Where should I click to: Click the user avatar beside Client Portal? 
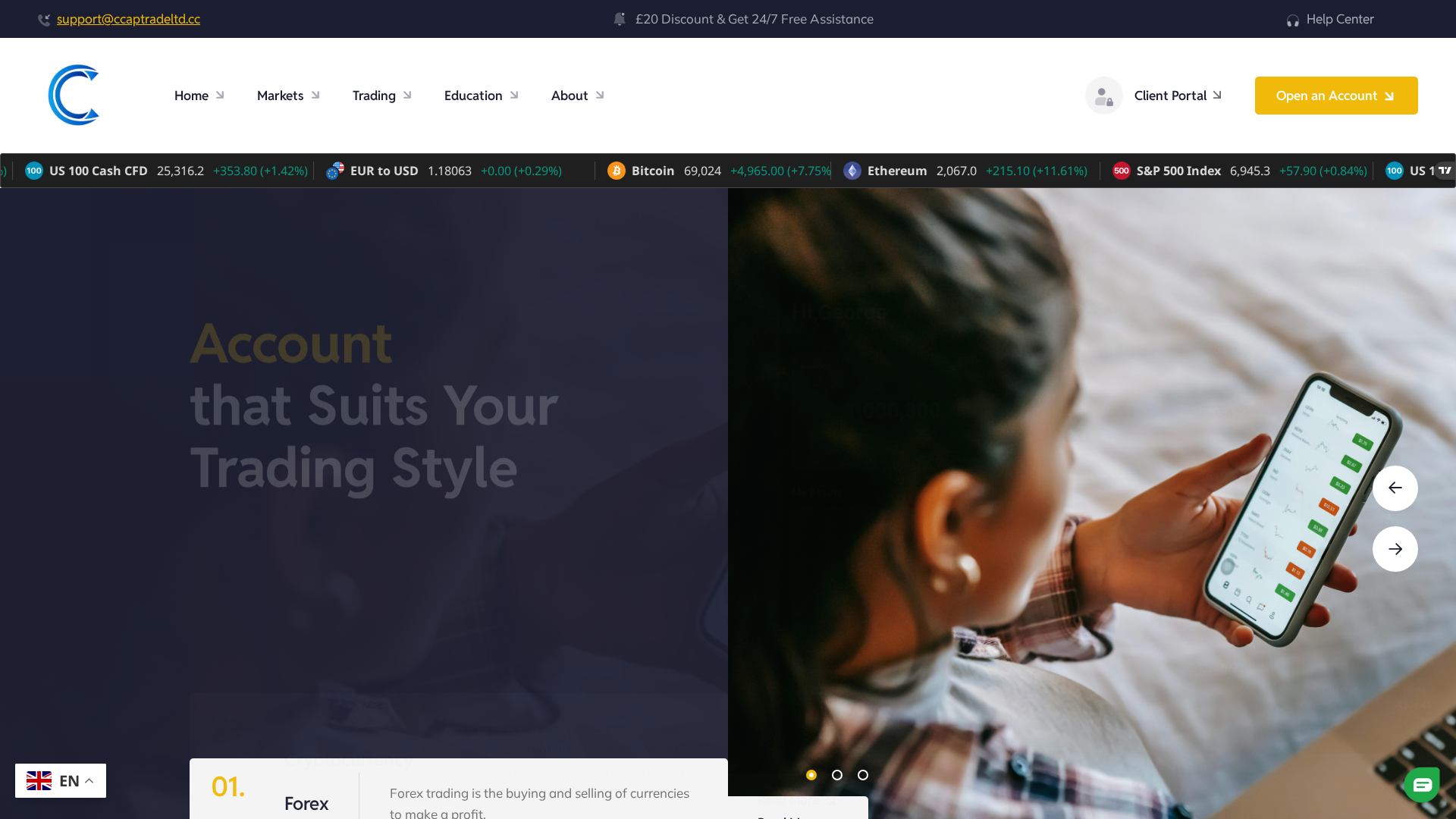tap(1103, 95)
